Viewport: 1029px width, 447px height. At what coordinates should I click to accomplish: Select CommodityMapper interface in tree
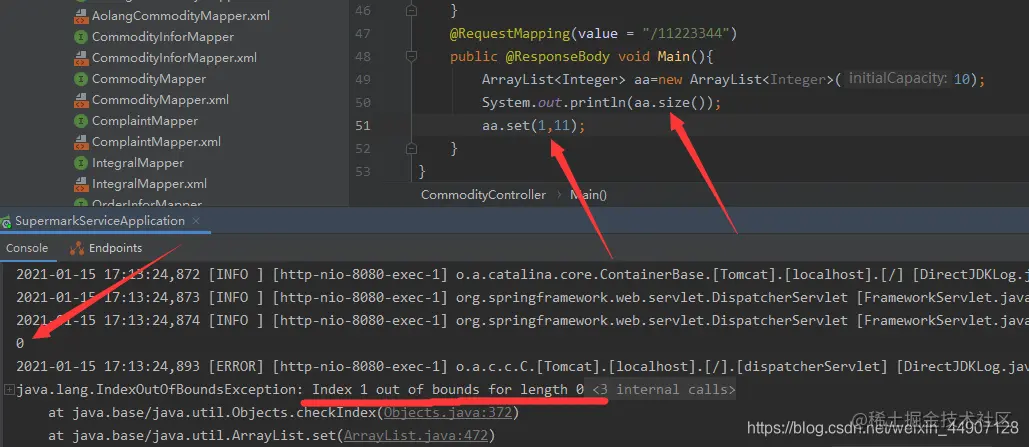click(149, 79)
